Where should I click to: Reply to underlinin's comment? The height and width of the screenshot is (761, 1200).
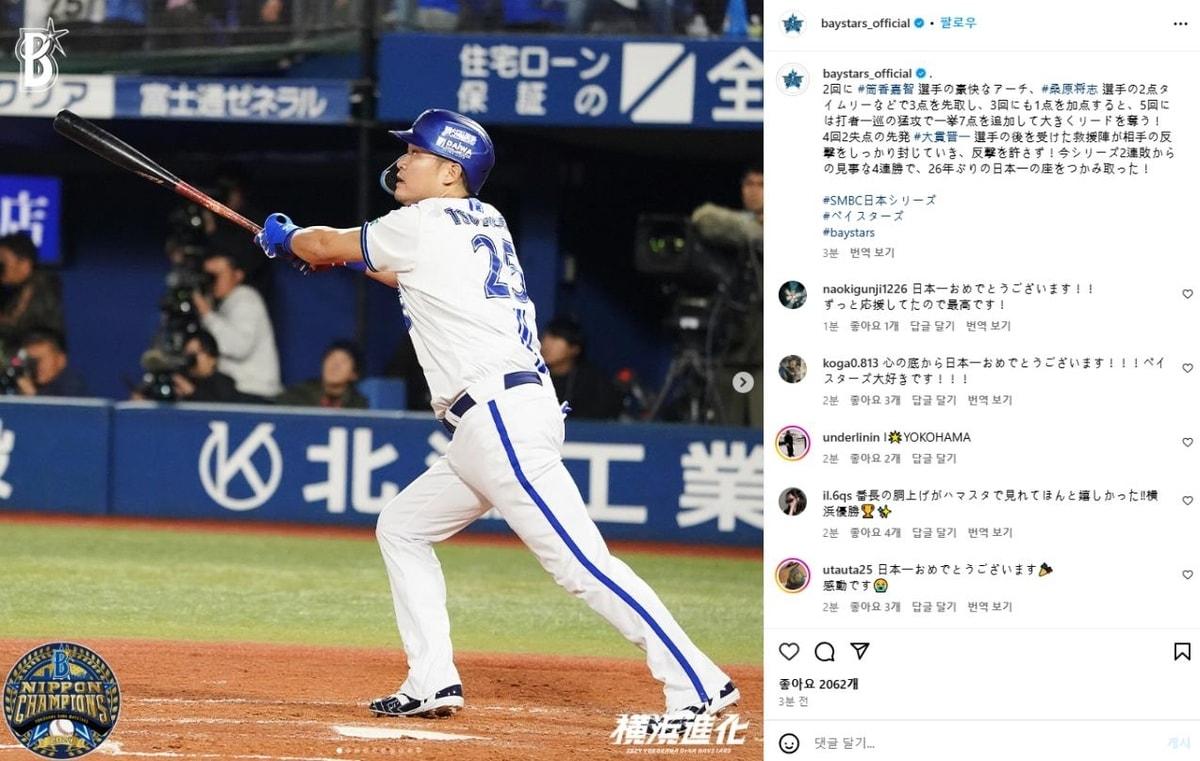pyautogui.click(x=934, y=459)
